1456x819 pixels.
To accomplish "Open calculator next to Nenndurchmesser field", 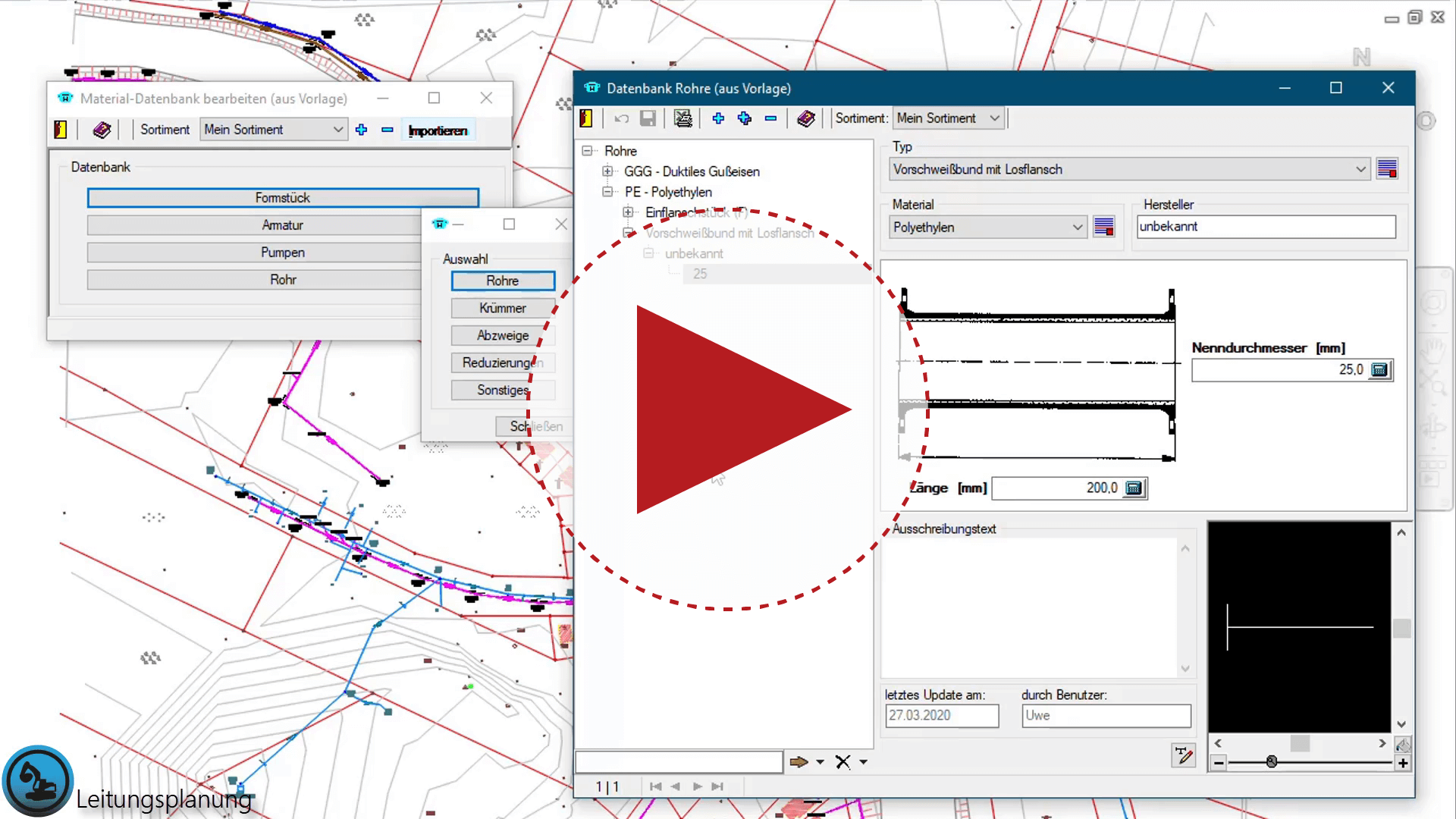I will click(x=1379, y=370).
